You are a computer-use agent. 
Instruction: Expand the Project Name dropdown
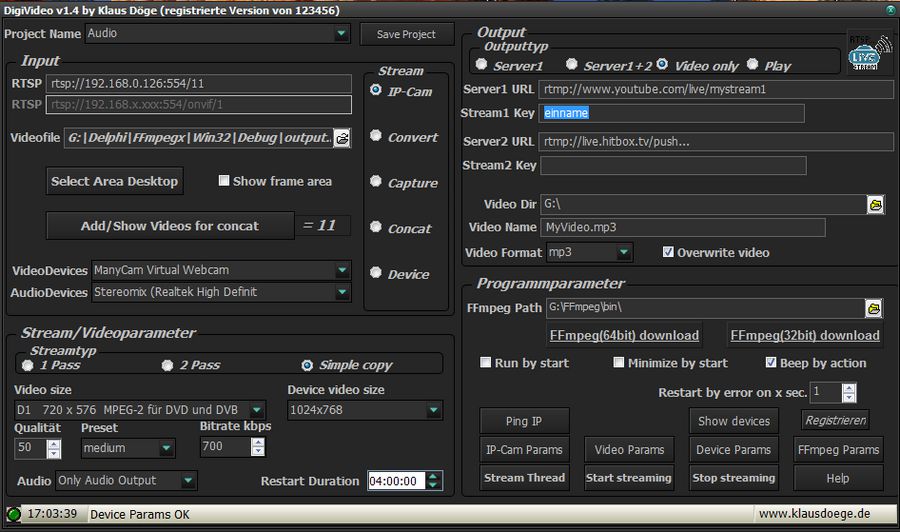(342, 34)
